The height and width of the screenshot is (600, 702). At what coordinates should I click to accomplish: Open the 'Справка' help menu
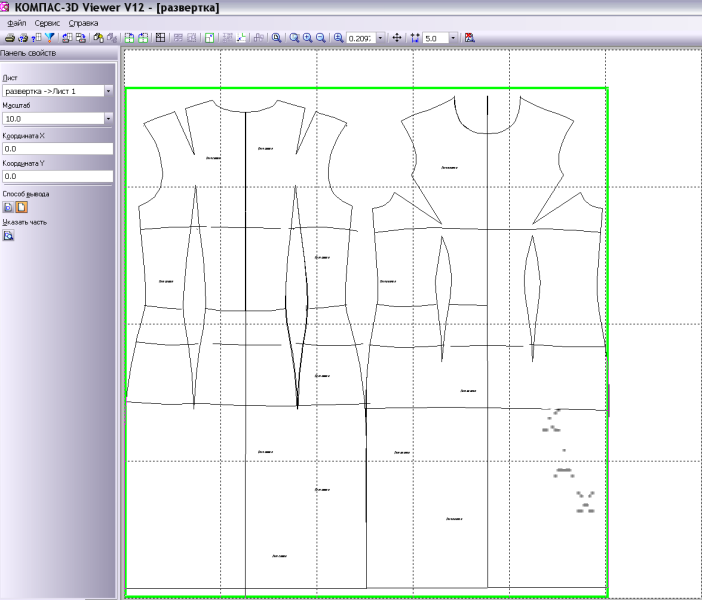tap(83, 22)
